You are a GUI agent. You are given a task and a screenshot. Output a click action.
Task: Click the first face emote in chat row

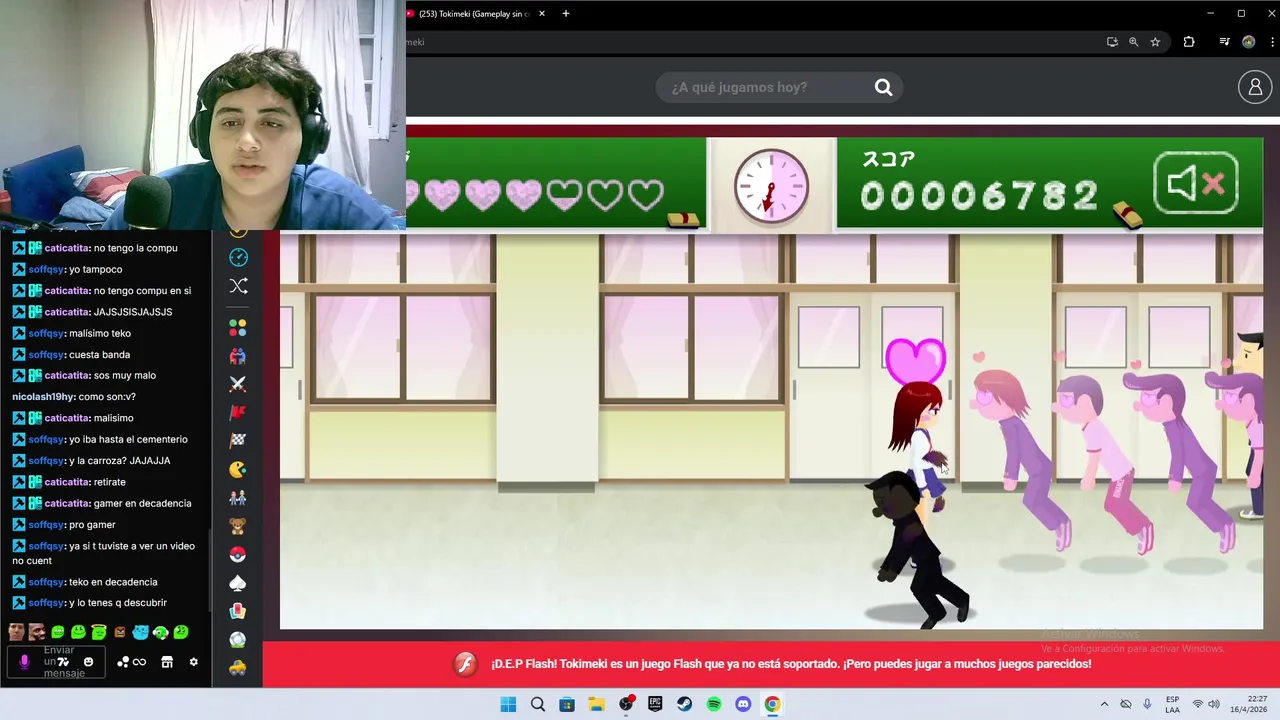(16, 632)
